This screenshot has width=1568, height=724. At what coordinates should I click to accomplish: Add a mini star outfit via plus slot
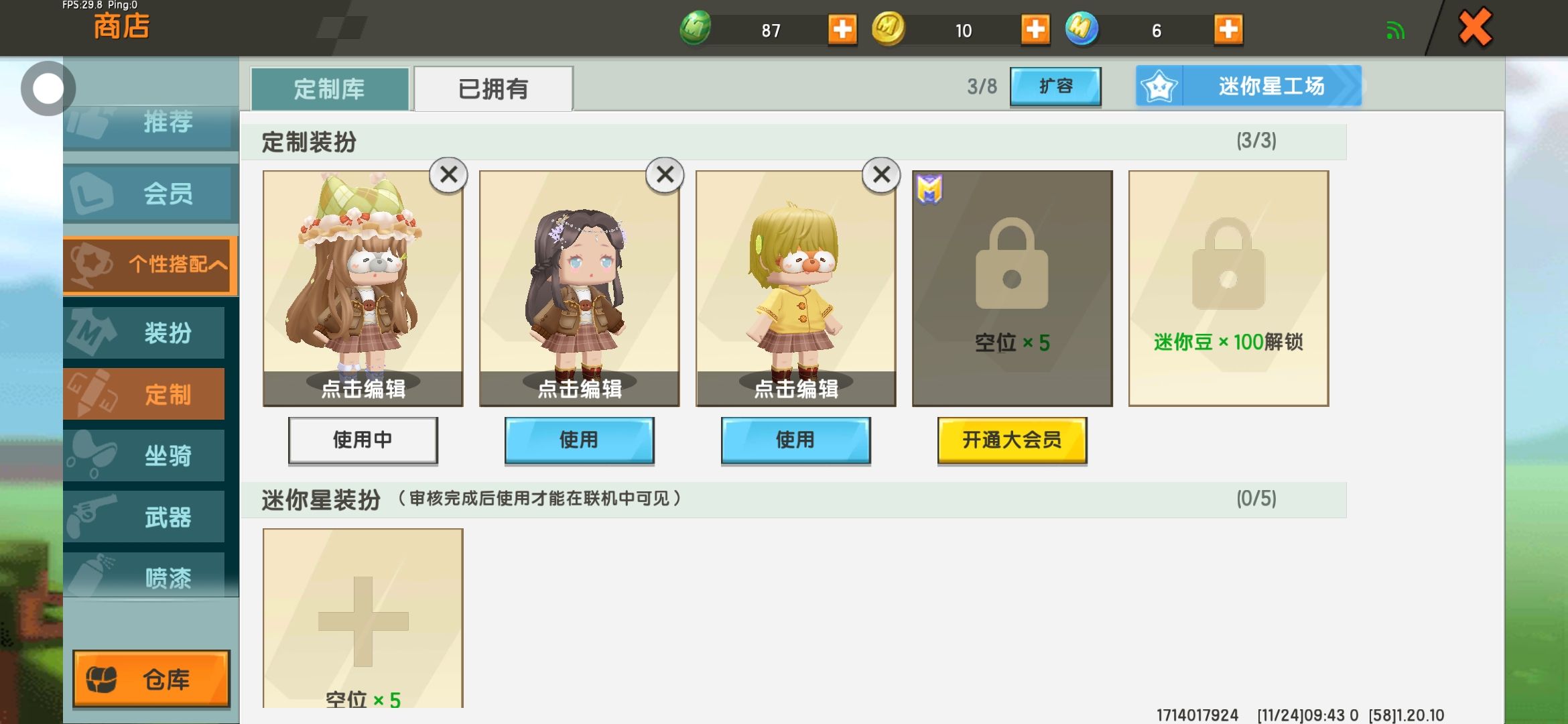tap(363, 618)
